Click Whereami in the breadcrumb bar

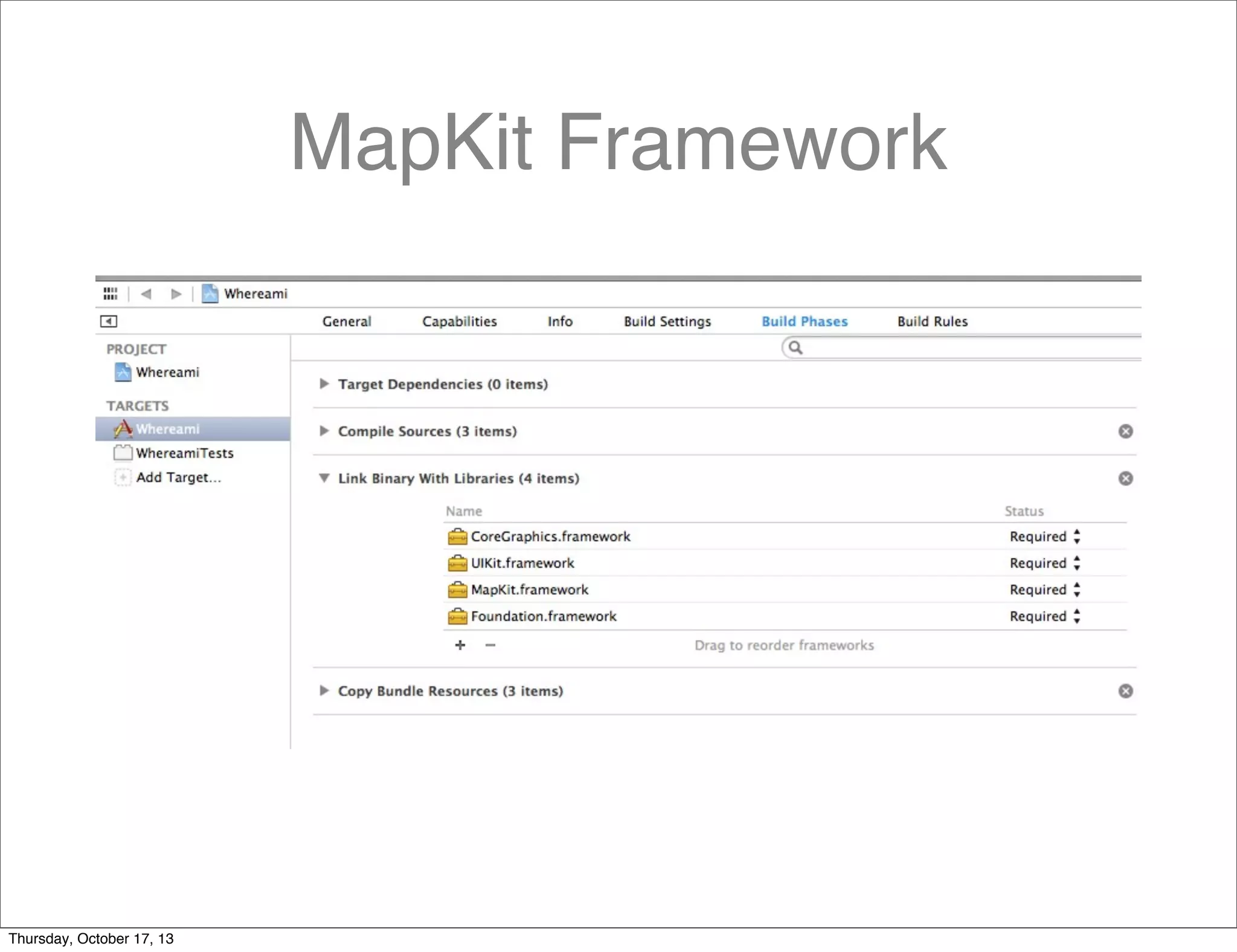256,294
